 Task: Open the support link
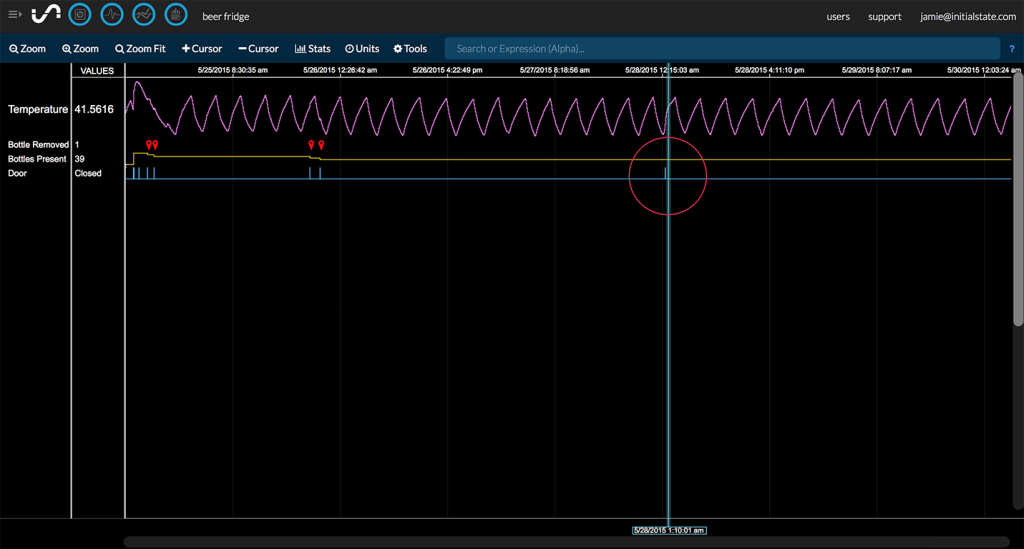884,17
